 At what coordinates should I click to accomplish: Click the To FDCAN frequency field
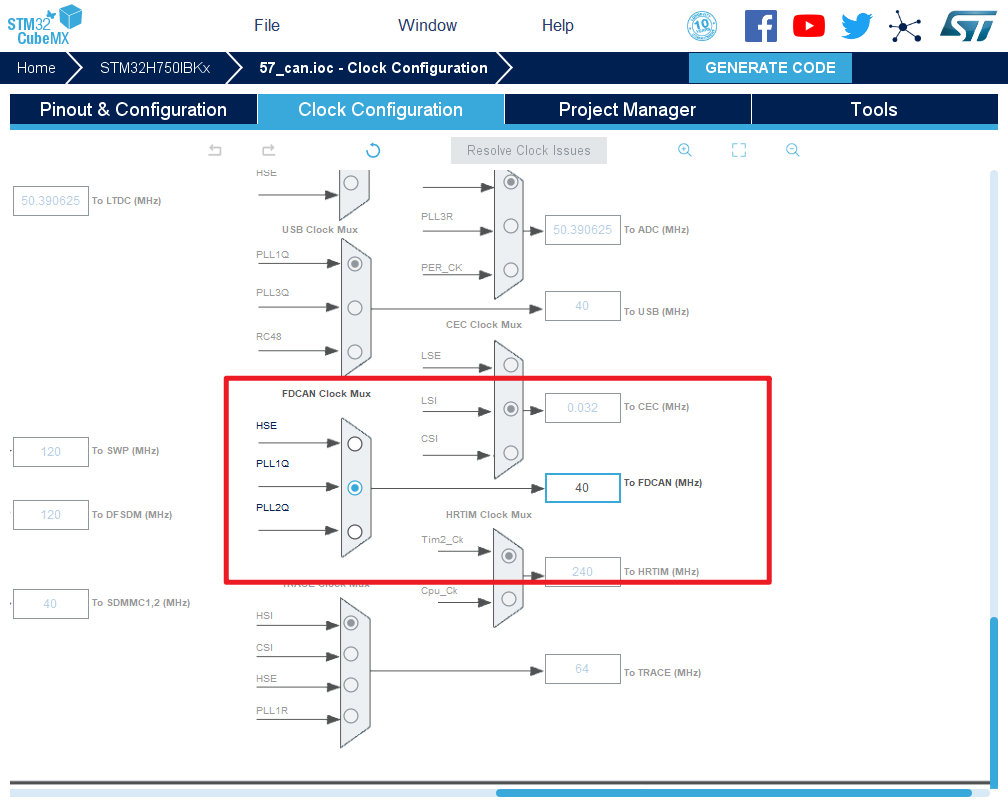coord(582,488)
